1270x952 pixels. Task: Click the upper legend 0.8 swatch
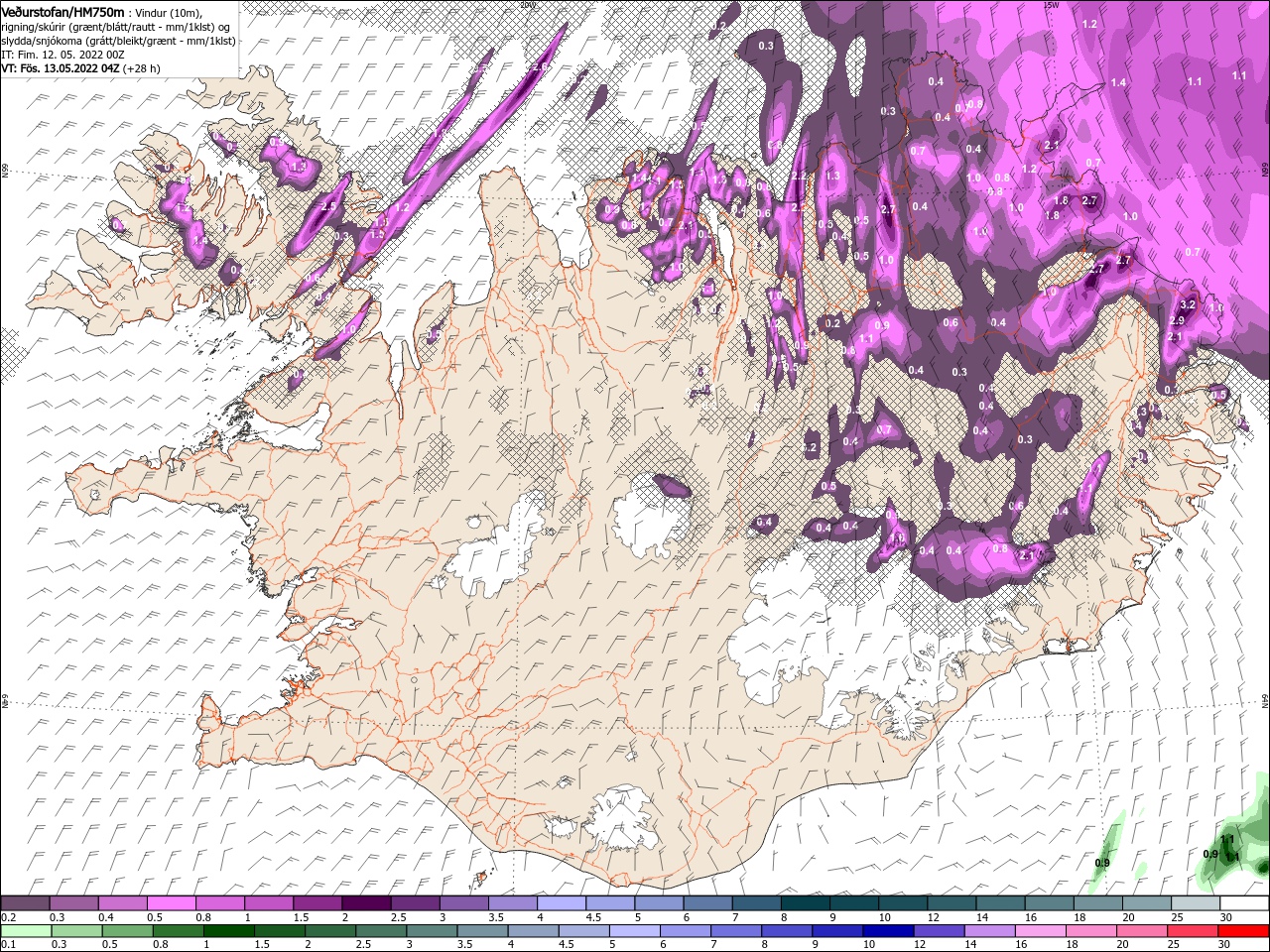[x=219, y=903]
